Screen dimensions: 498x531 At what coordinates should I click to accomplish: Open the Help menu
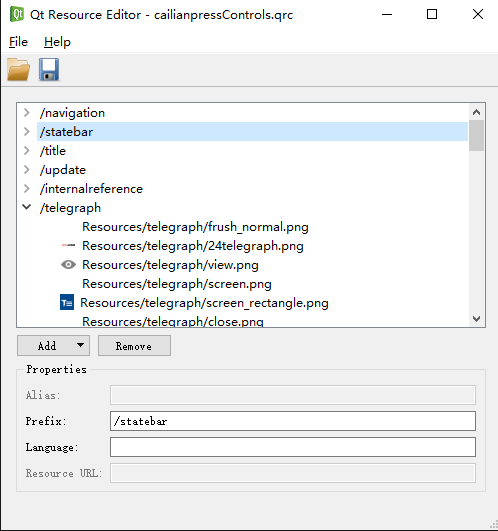point(57,42)
